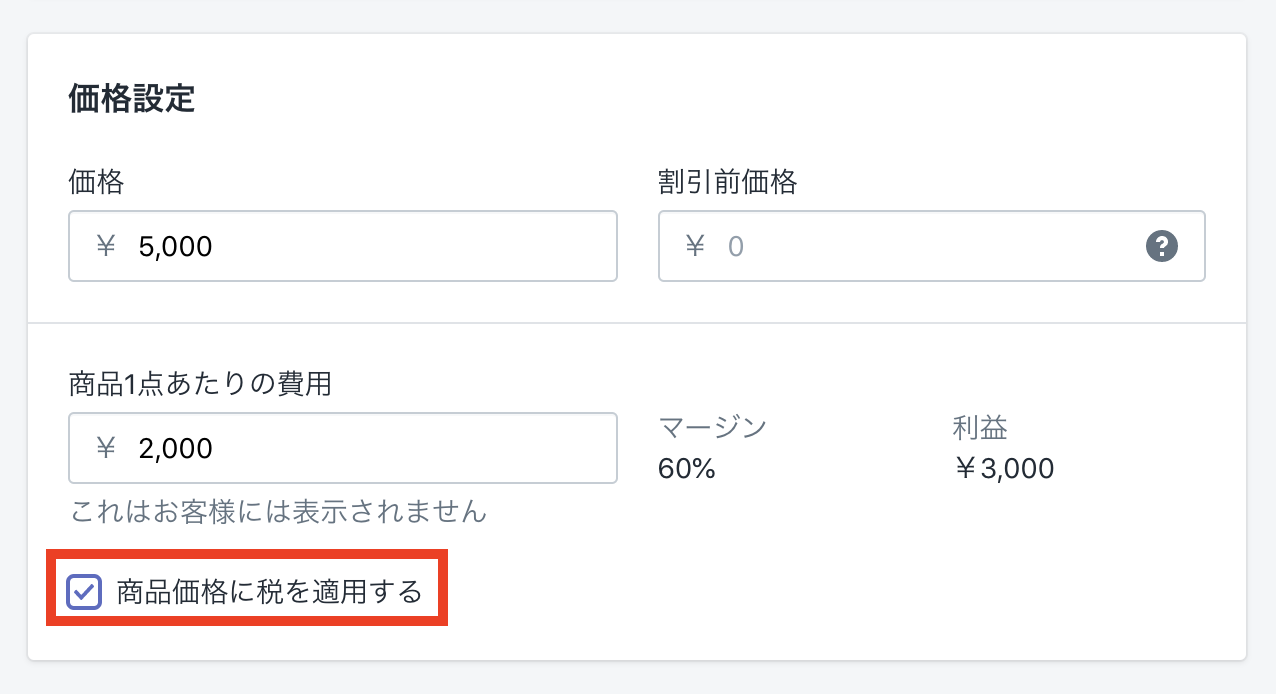The image size is (1276, 694).
Task: Toggle the 商品価格に税を適用する checkbox
Action: tap(84, 592)
